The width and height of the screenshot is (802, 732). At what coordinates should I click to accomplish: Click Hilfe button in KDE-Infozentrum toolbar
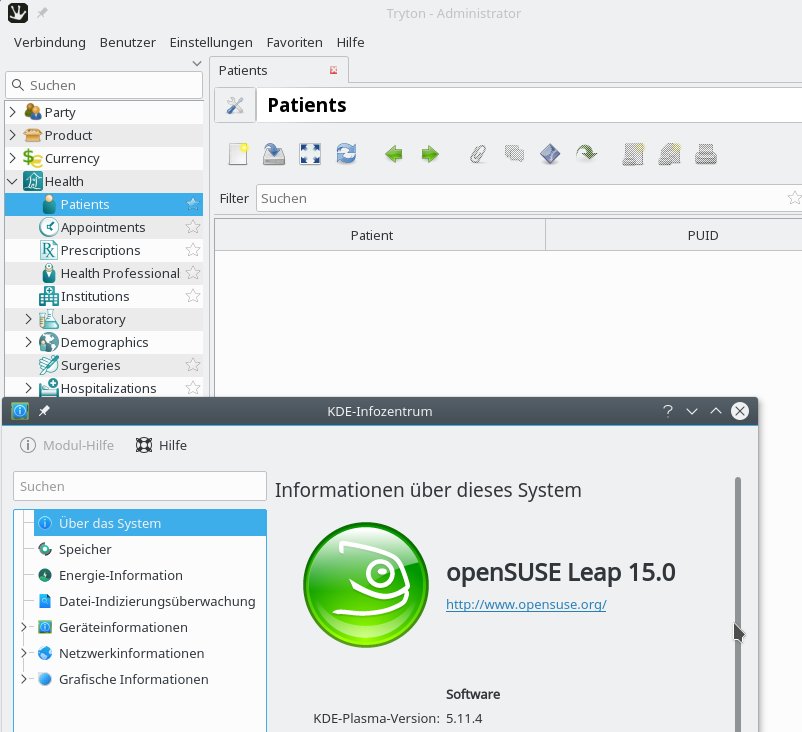tap(161, 445)
